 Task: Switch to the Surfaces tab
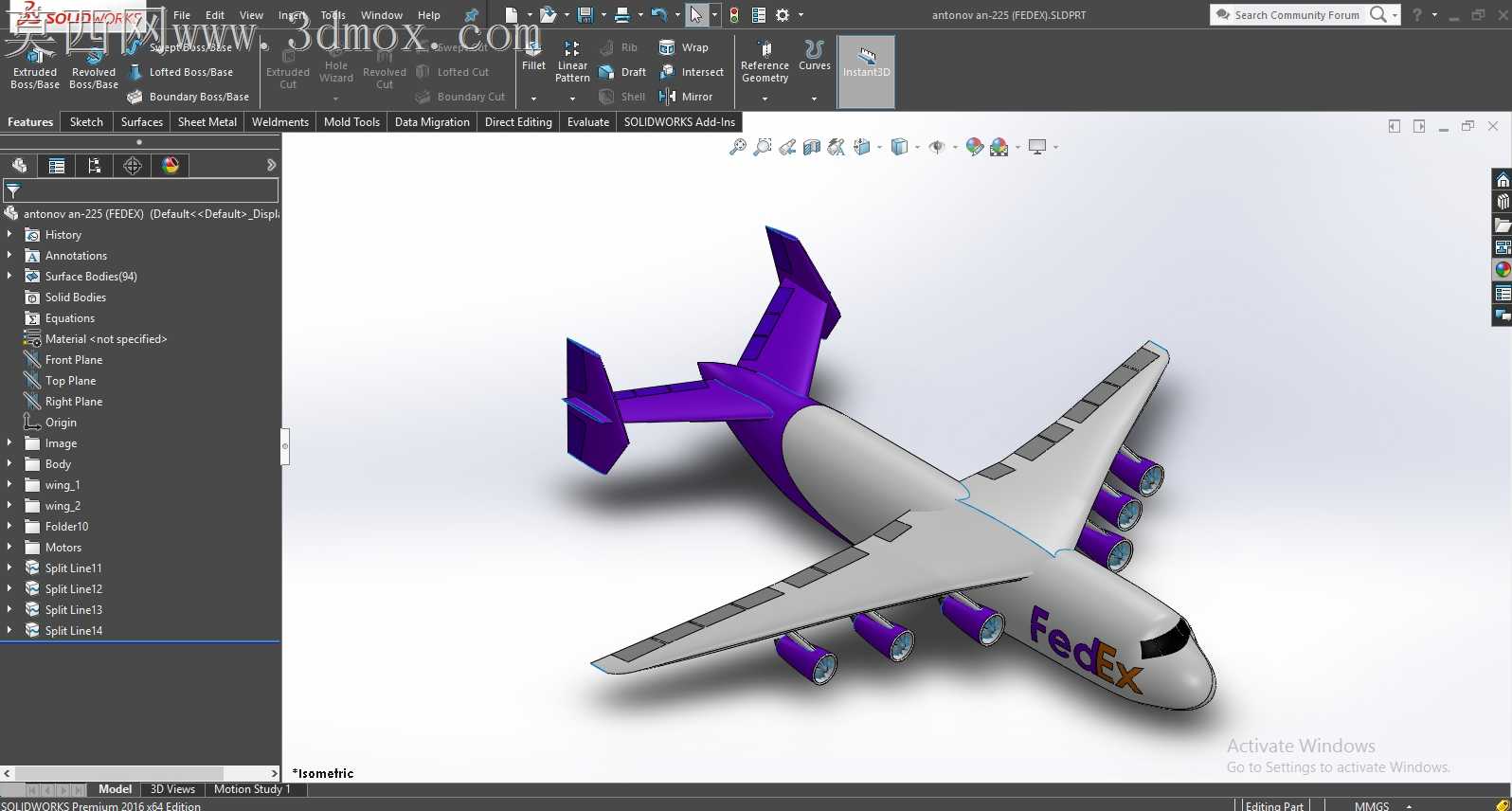click(142, 122)
